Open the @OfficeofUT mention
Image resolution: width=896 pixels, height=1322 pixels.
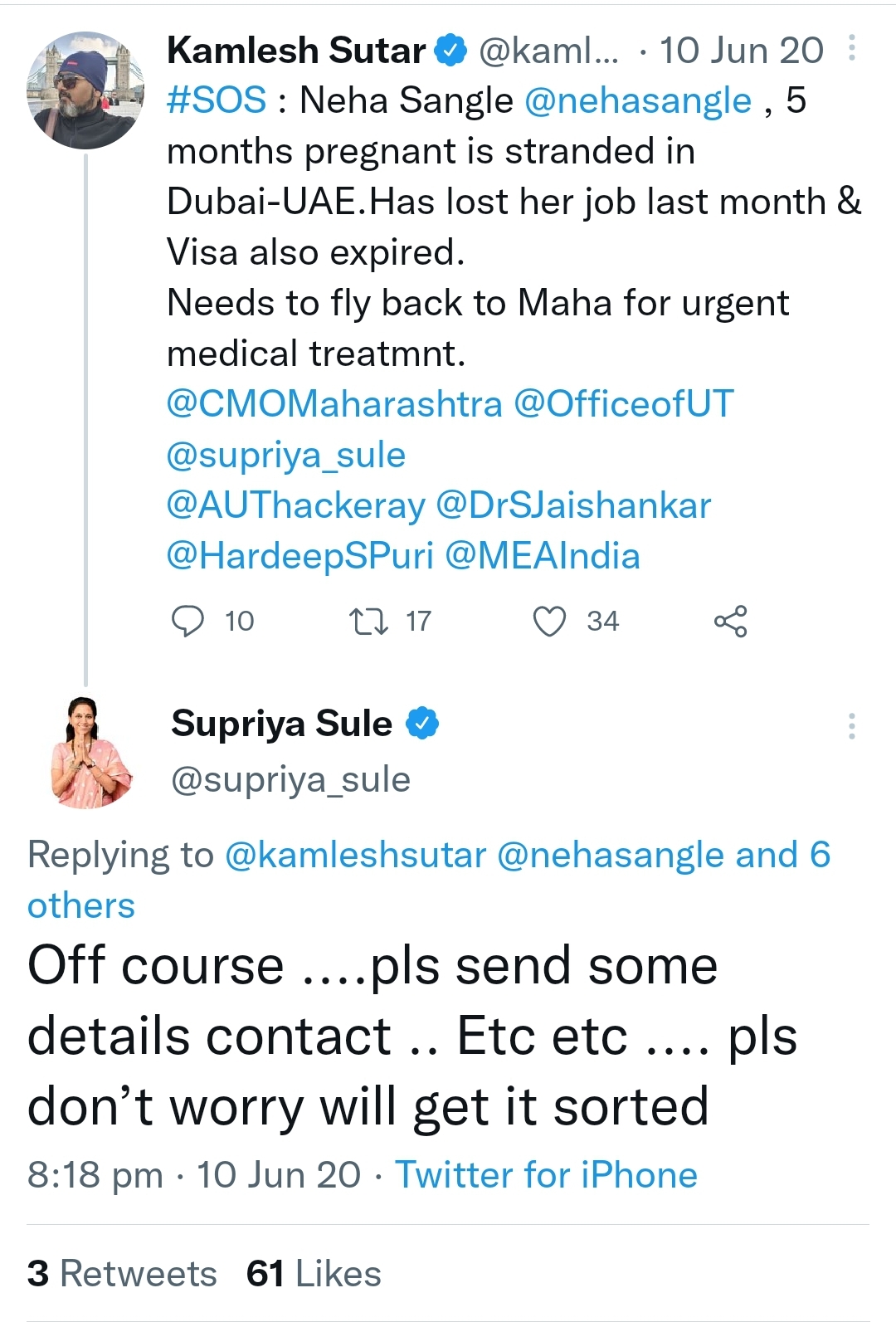point(624,404)
